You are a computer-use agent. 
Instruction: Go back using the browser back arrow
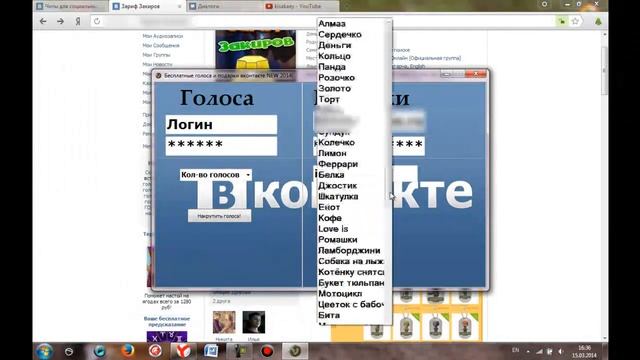click(43, 21)
